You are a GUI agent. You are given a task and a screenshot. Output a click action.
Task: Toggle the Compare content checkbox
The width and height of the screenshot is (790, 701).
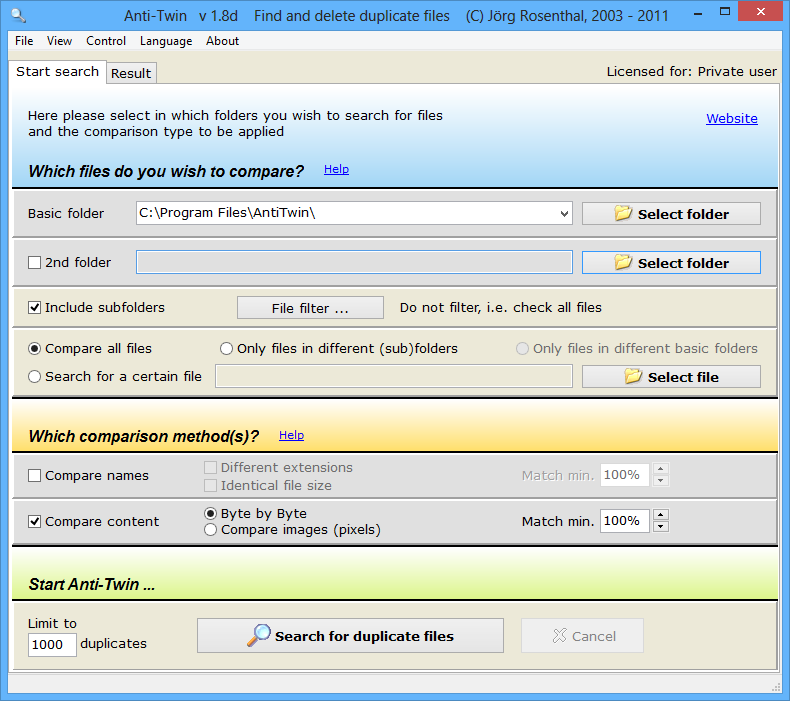[x=34, y=522]
